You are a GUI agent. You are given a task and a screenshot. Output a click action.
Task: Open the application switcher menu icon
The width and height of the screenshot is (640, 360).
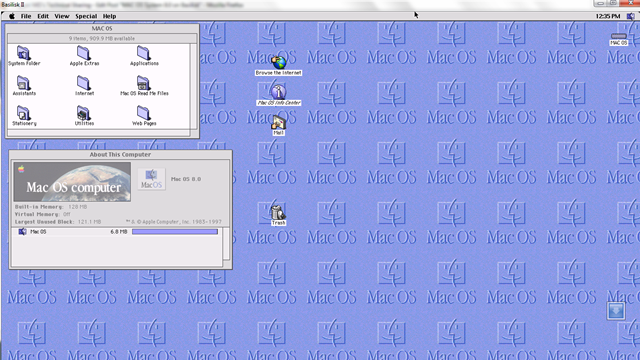631,16
